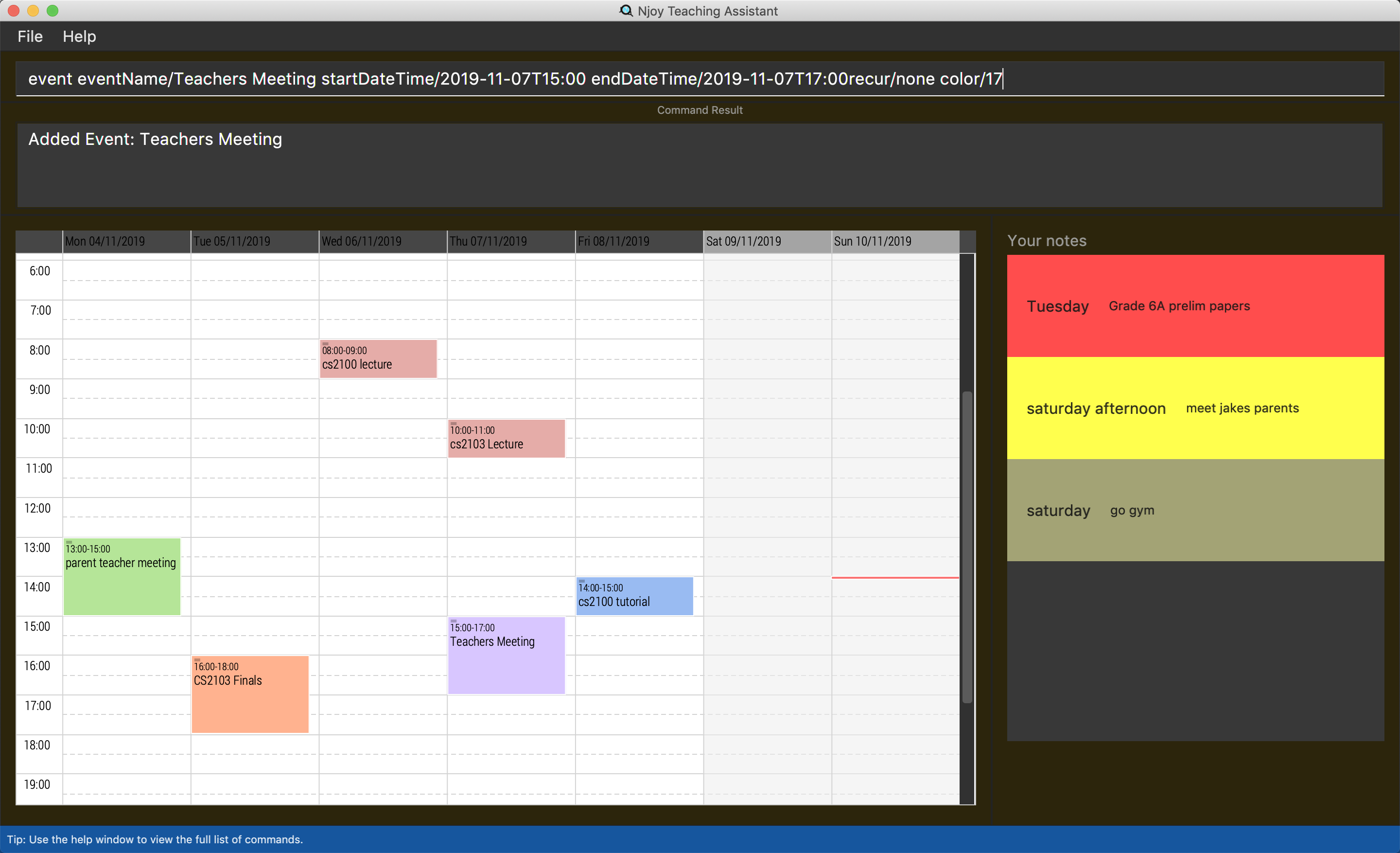Click the Mon 04/11/2019 column header
Image resolution: width=1400 pixels, height=853 pixels.
(x=126, y=242)
